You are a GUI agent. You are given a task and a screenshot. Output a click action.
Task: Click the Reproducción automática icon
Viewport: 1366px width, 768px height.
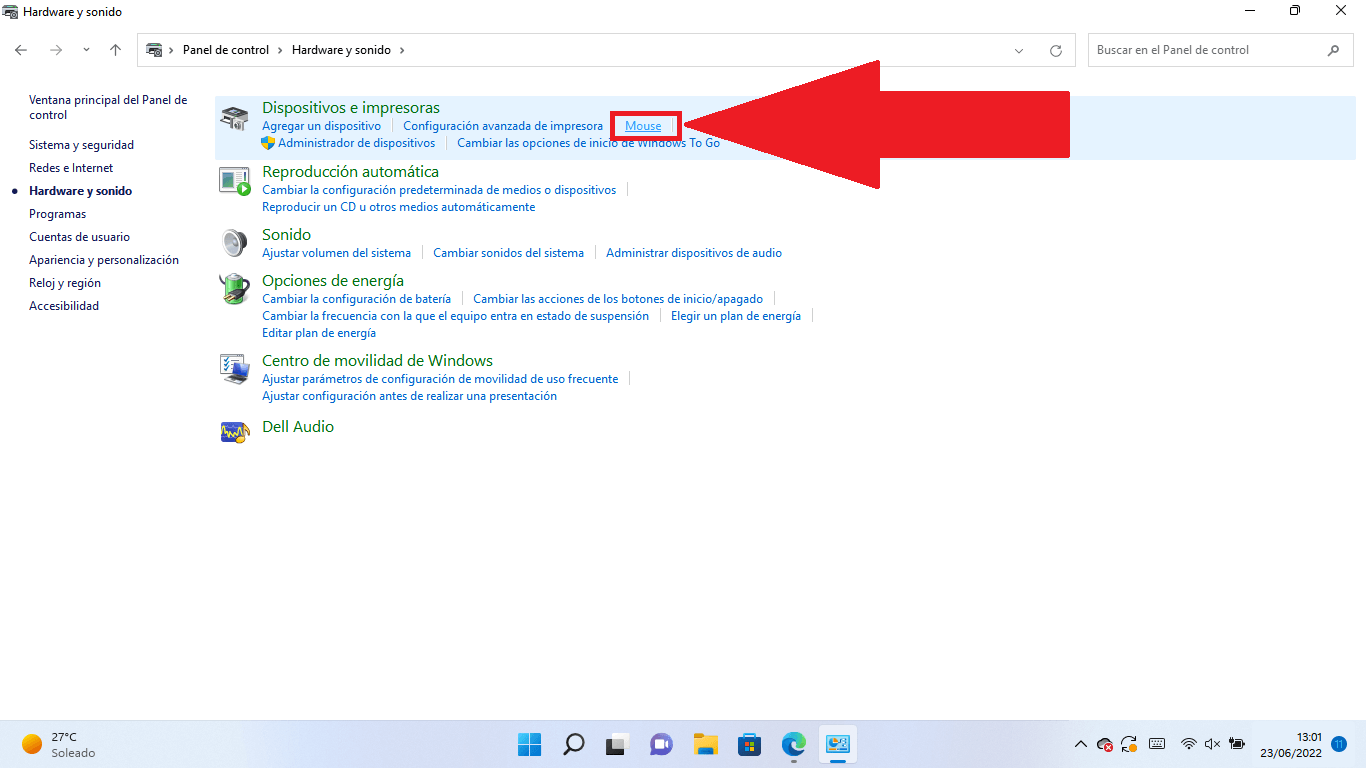click(x=234, y=181)
